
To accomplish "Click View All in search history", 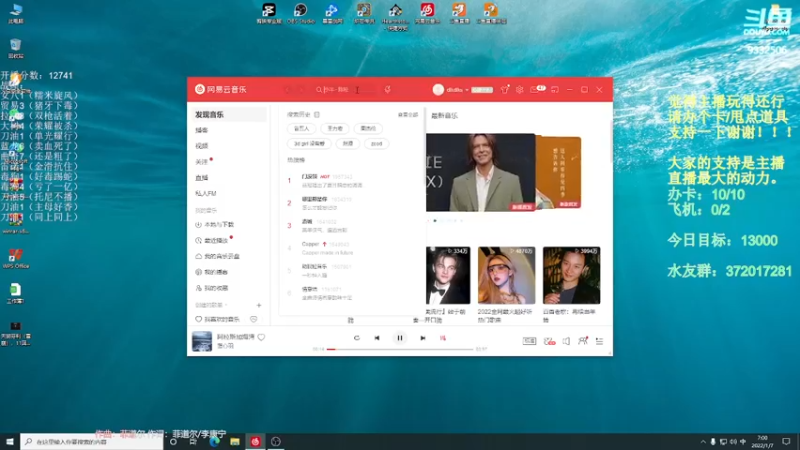I will [408, 115].
